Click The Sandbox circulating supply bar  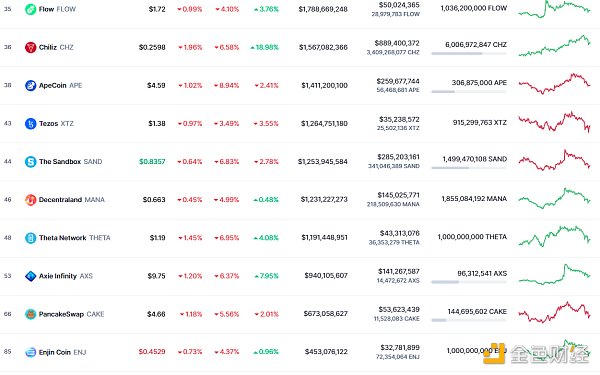(x=469, y=168)
